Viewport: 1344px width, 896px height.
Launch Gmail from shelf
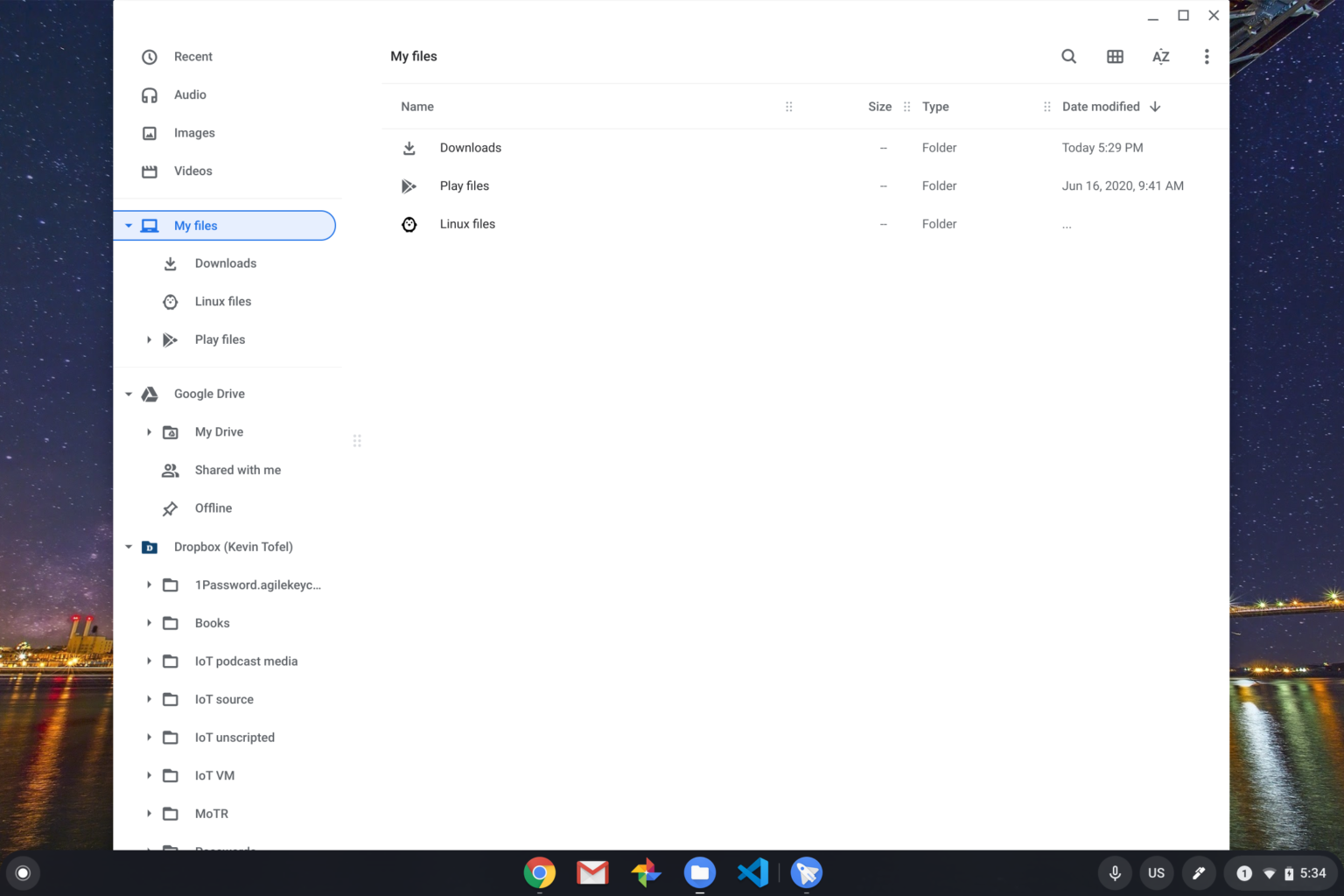pyautogui.click(x=593, y=872)
